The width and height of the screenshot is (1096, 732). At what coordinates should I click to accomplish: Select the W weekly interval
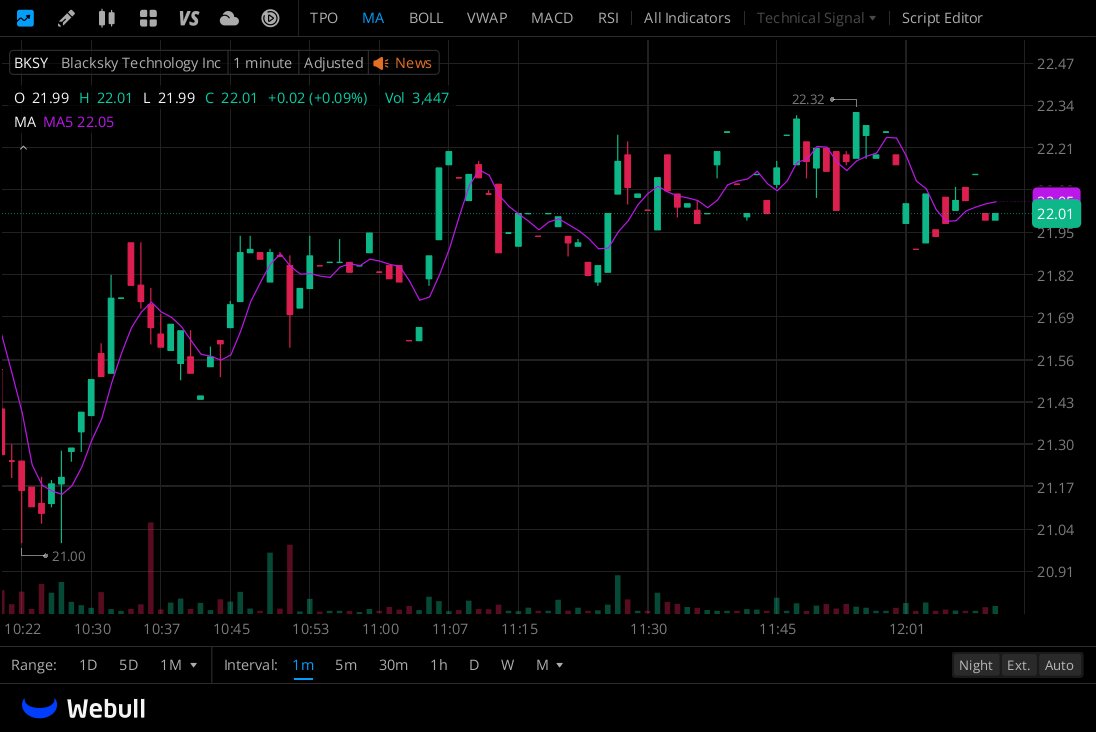507,665
